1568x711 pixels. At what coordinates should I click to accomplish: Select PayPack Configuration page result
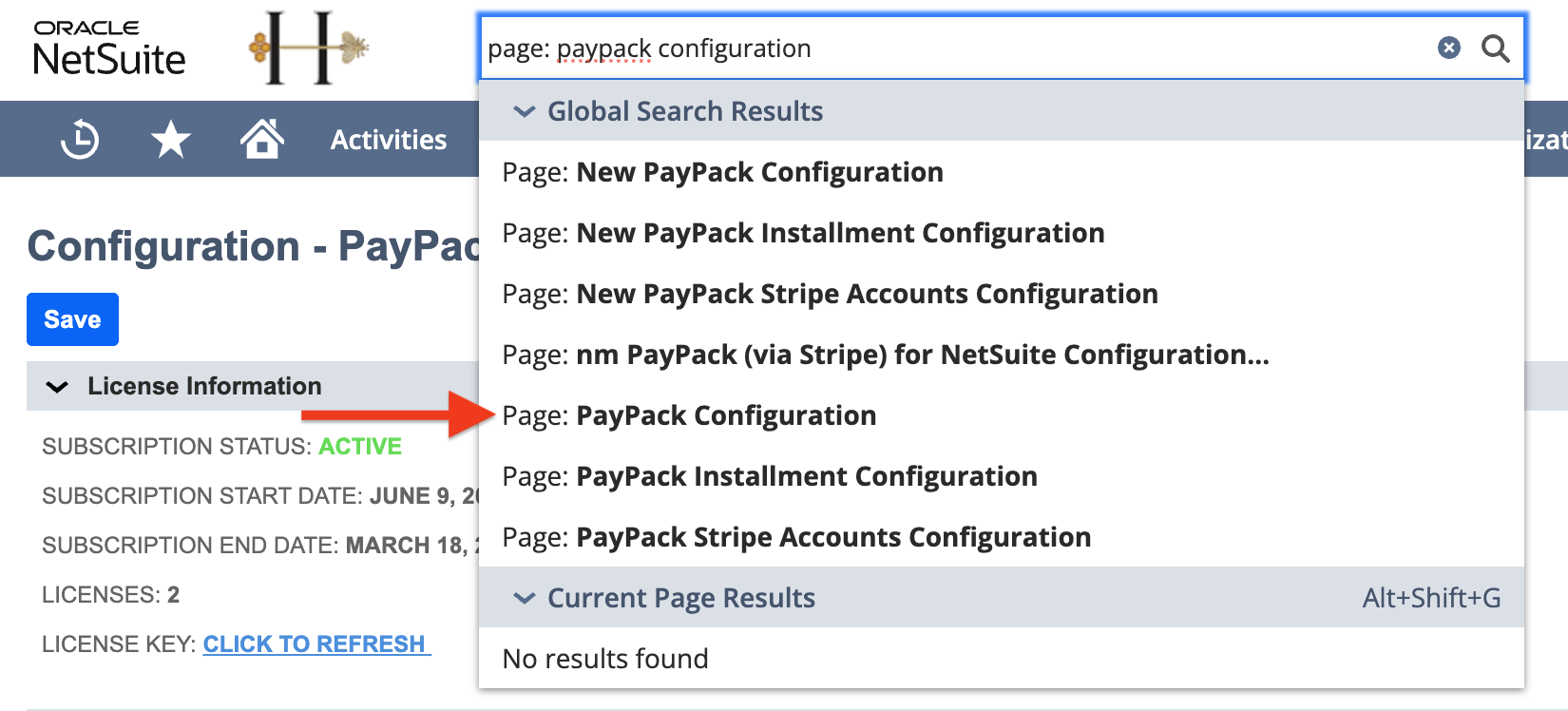pyautogui.click(x=725, y=415)
